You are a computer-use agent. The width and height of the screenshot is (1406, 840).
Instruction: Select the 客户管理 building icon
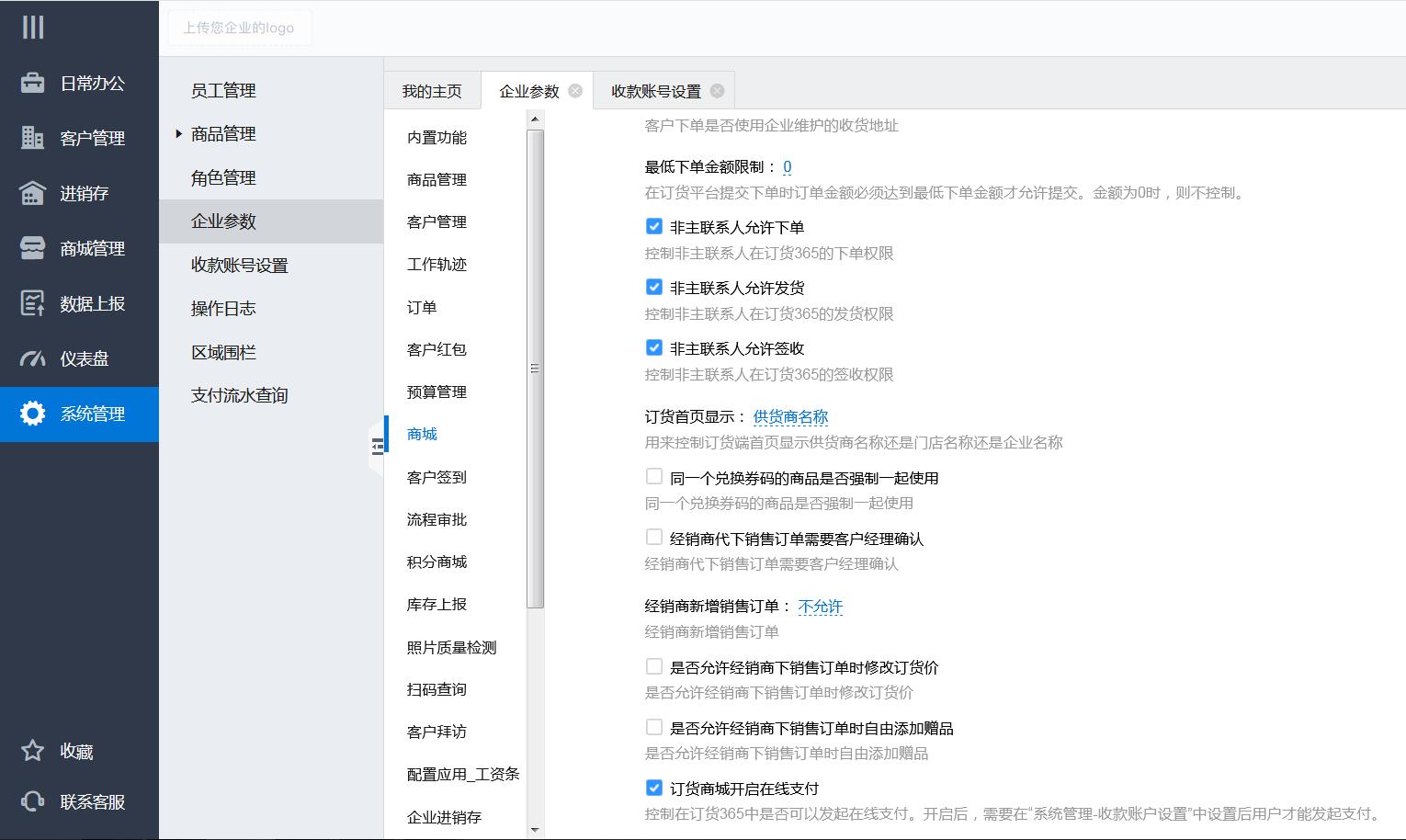[33, 138]
